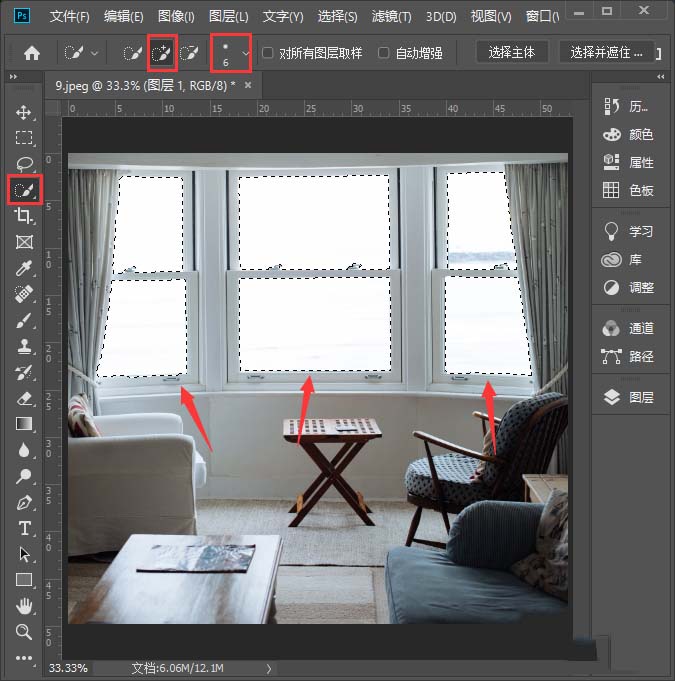The width and height of the screenshot is (675, 681).
Task: Select the History Brush tool
Action: tap(23, 372)
